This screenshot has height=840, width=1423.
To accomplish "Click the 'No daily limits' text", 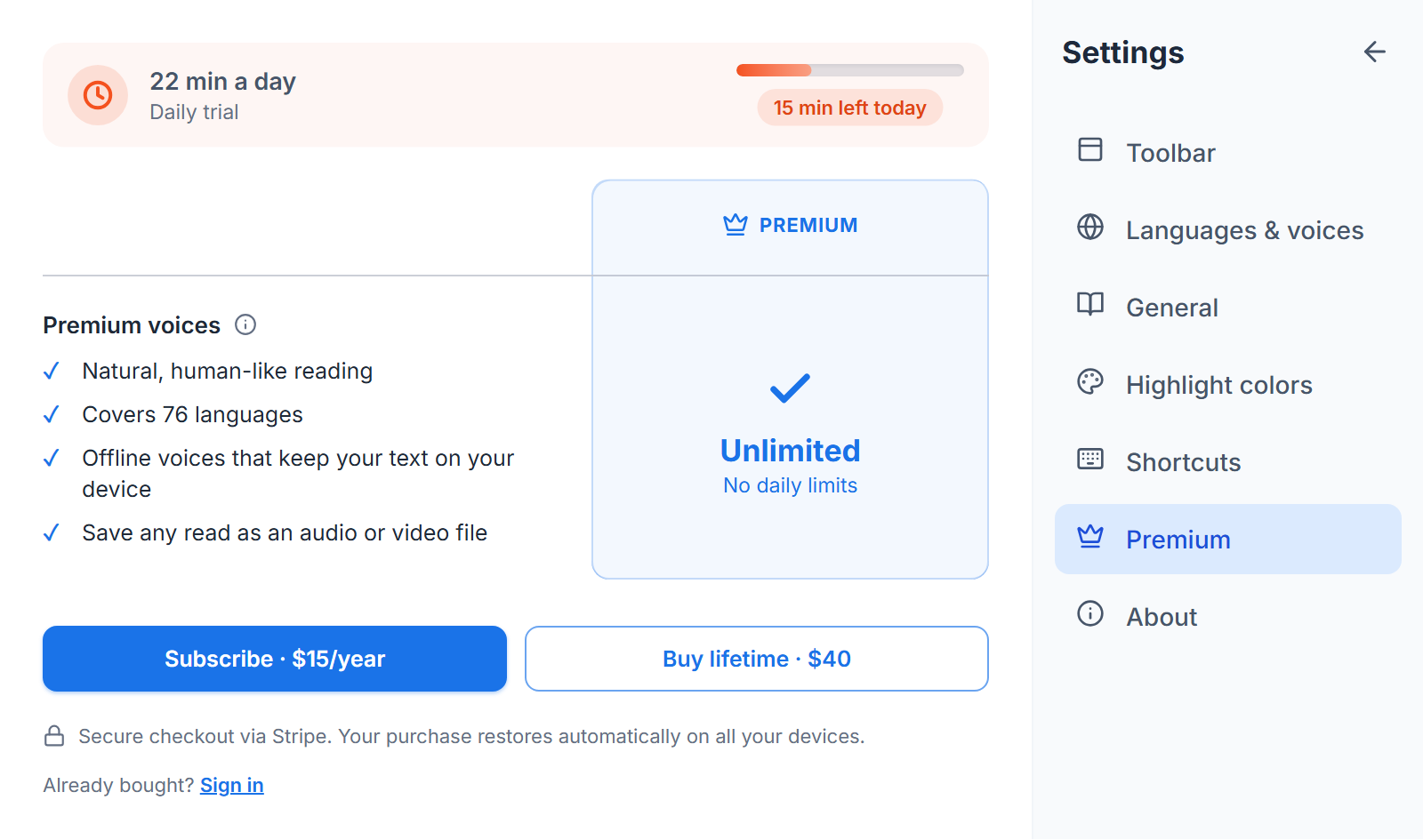I will (791, 485).
